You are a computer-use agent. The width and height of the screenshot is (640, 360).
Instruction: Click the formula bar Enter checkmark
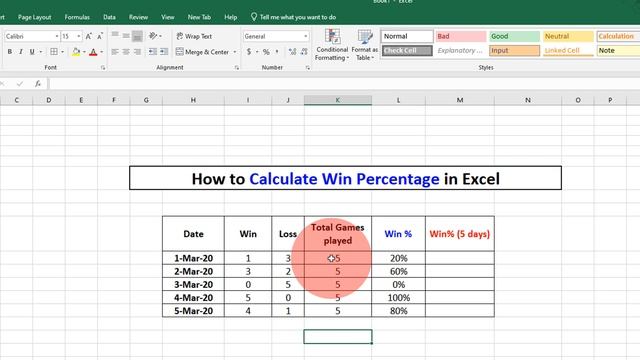(20, 84)
